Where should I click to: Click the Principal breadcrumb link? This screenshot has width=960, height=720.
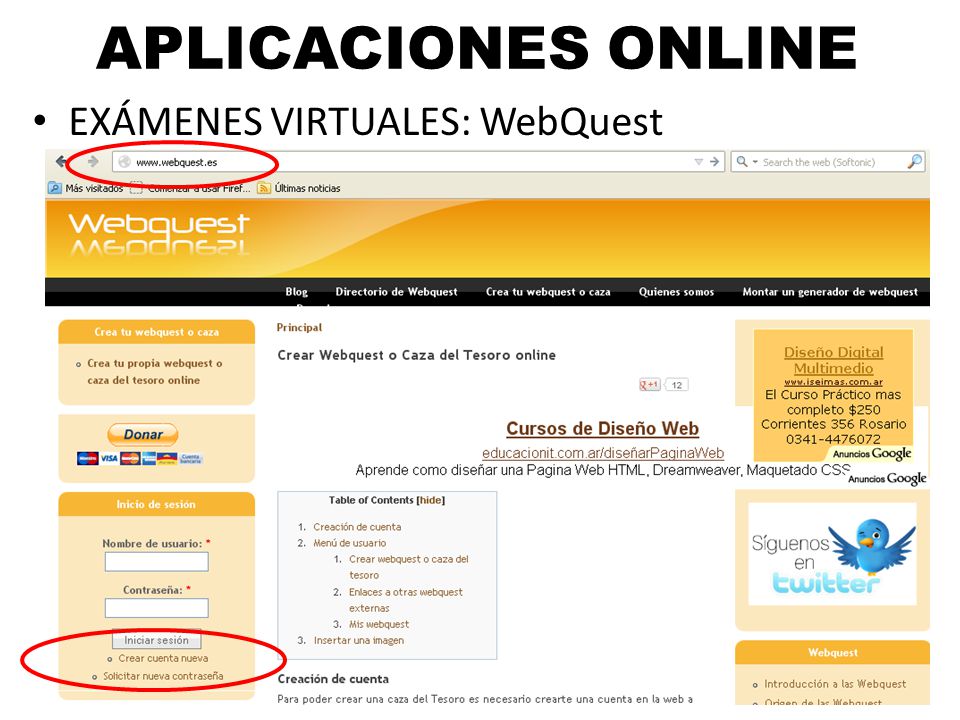(x=299, y=328)
